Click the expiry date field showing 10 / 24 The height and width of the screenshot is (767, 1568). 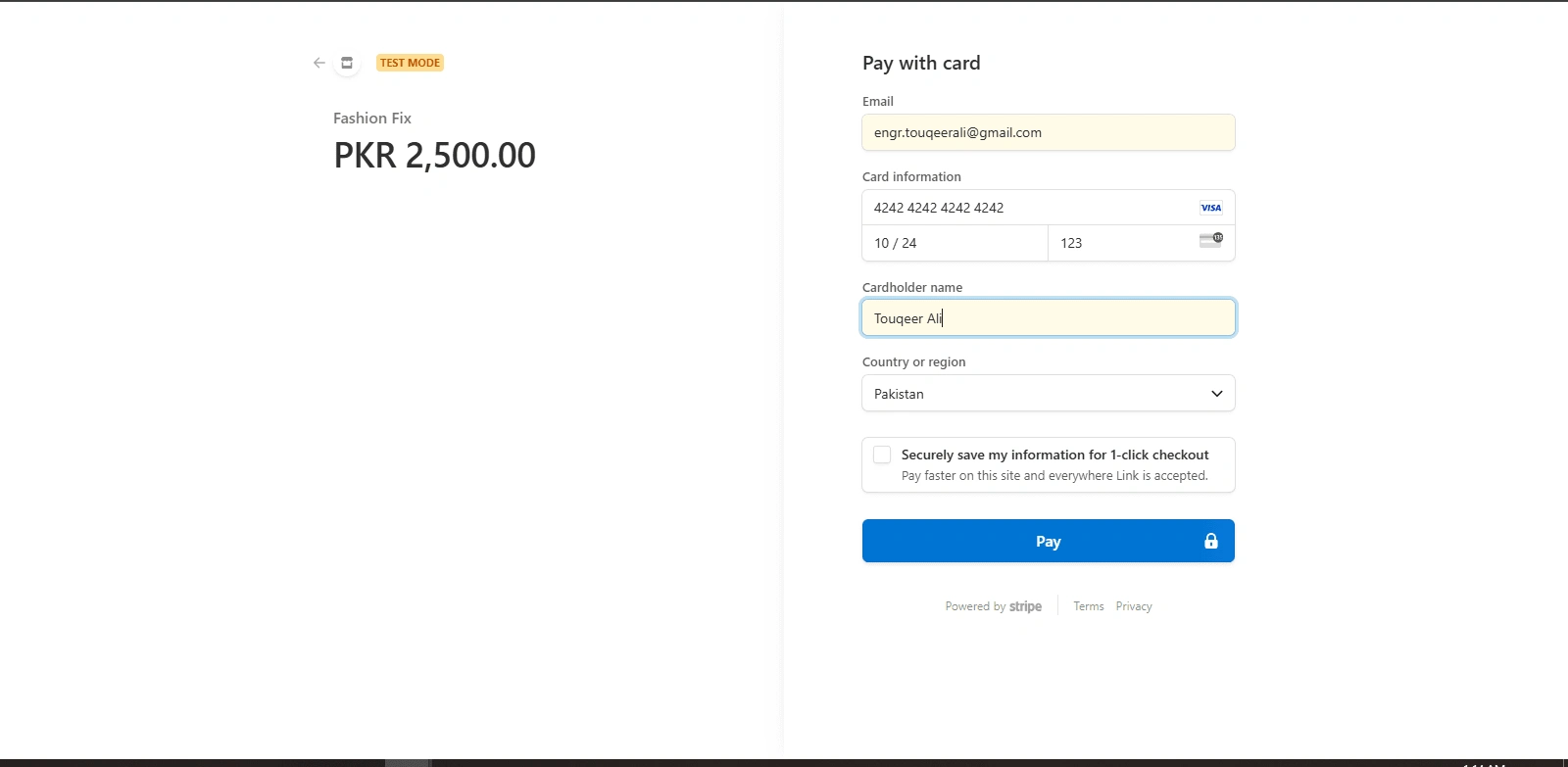955,243
